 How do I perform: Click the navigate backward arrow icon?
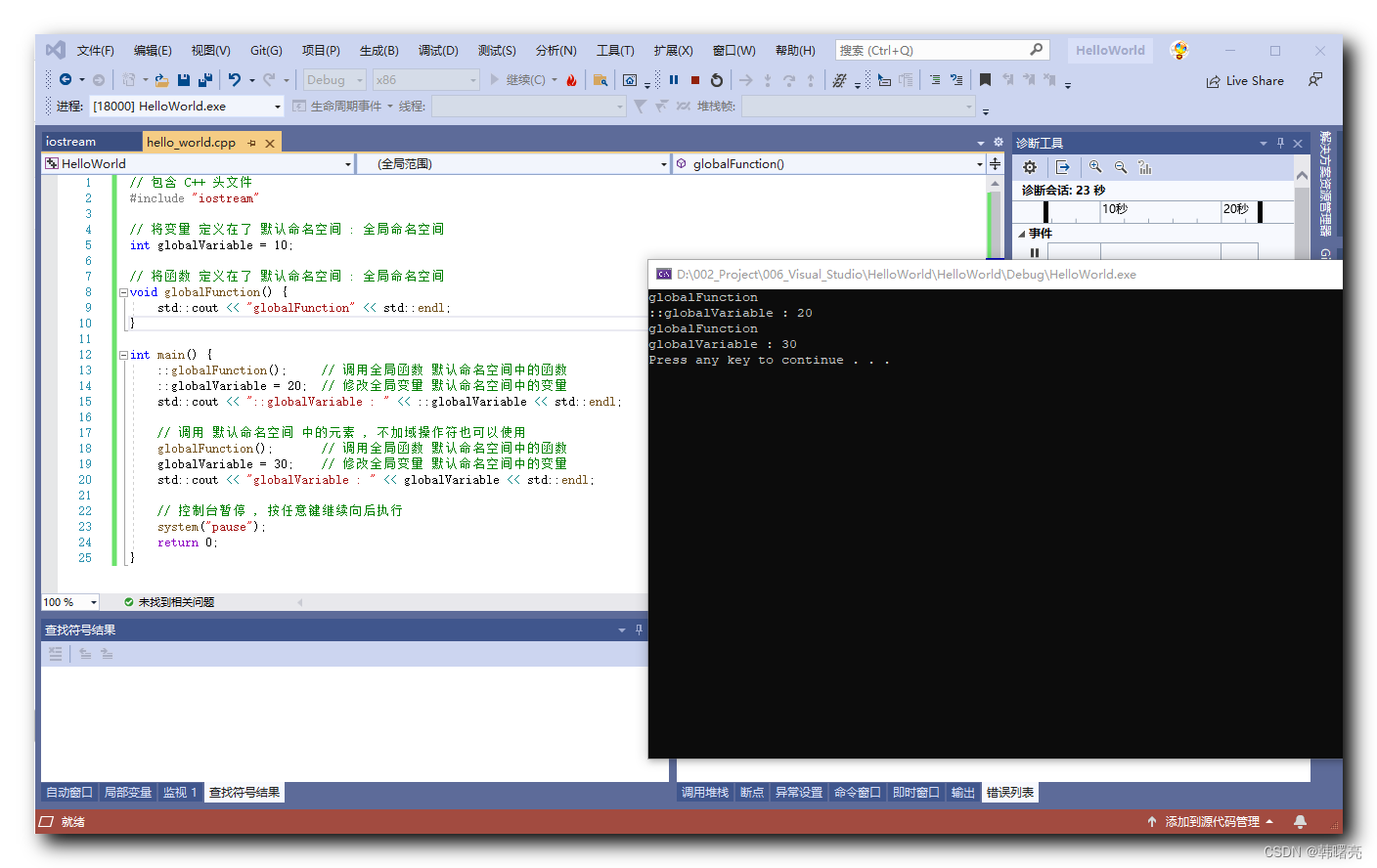click(66, 80)
